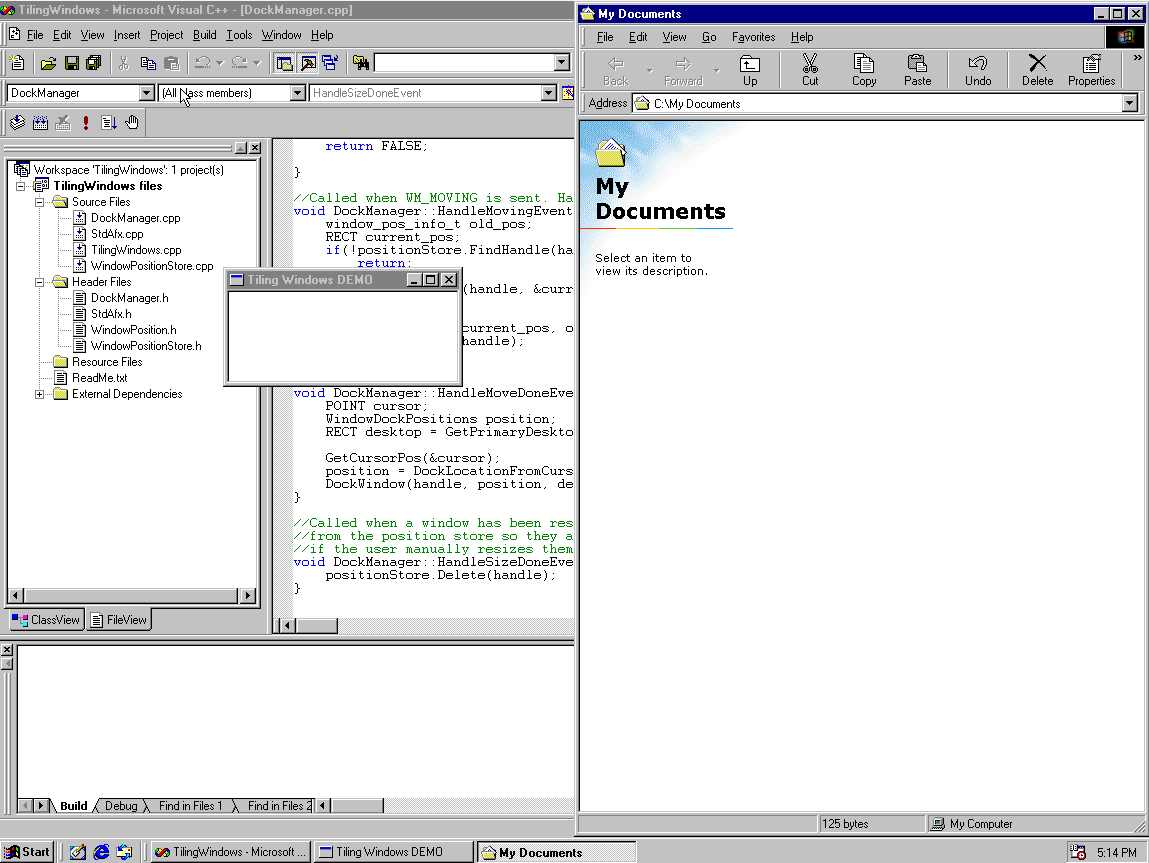Click the Find in Files binoculars icon

(361, 63)
